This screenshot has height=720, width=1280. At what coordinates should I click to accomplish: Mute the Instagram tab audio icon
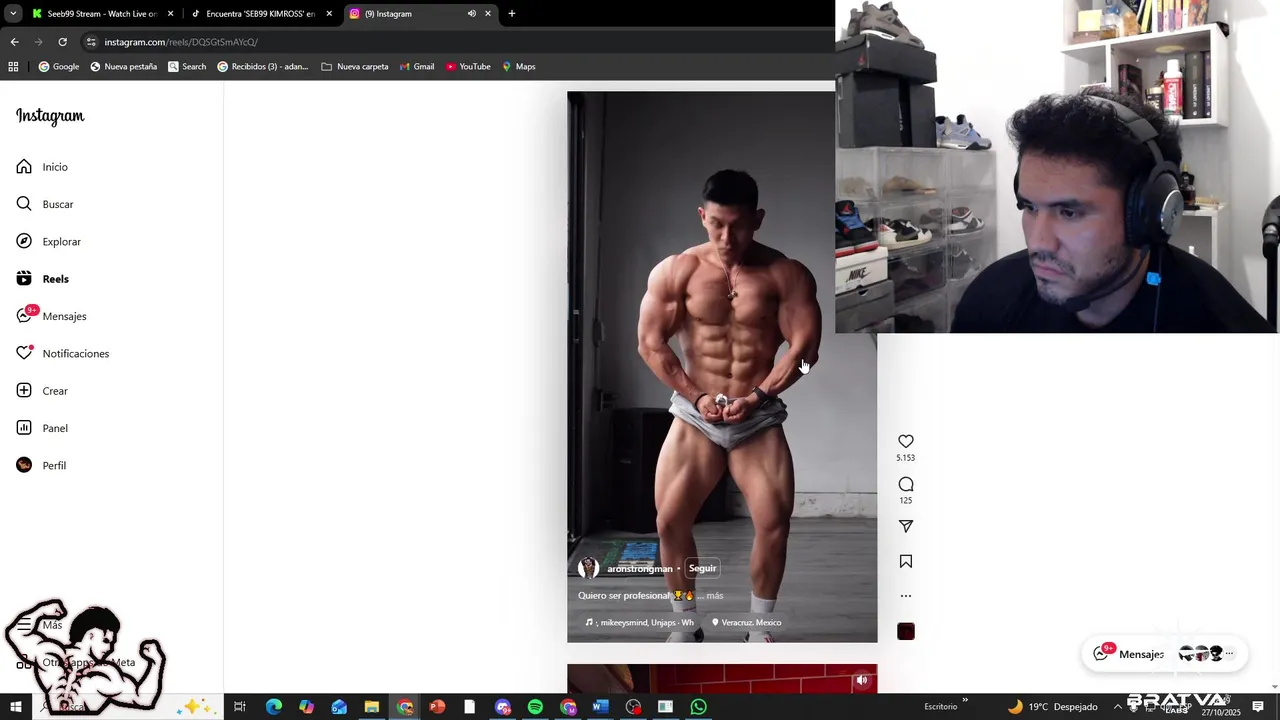pyautogui.click(x=471, y=14)
